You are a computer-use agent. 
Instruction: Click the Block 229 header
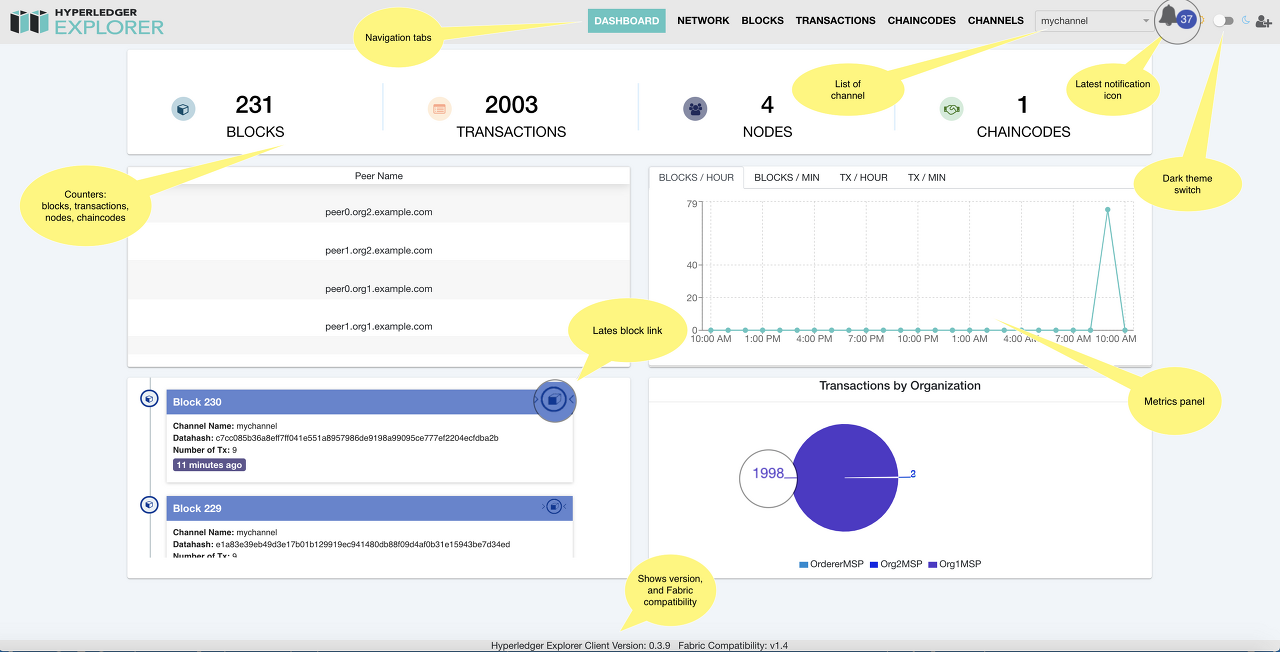coord(369,508)
